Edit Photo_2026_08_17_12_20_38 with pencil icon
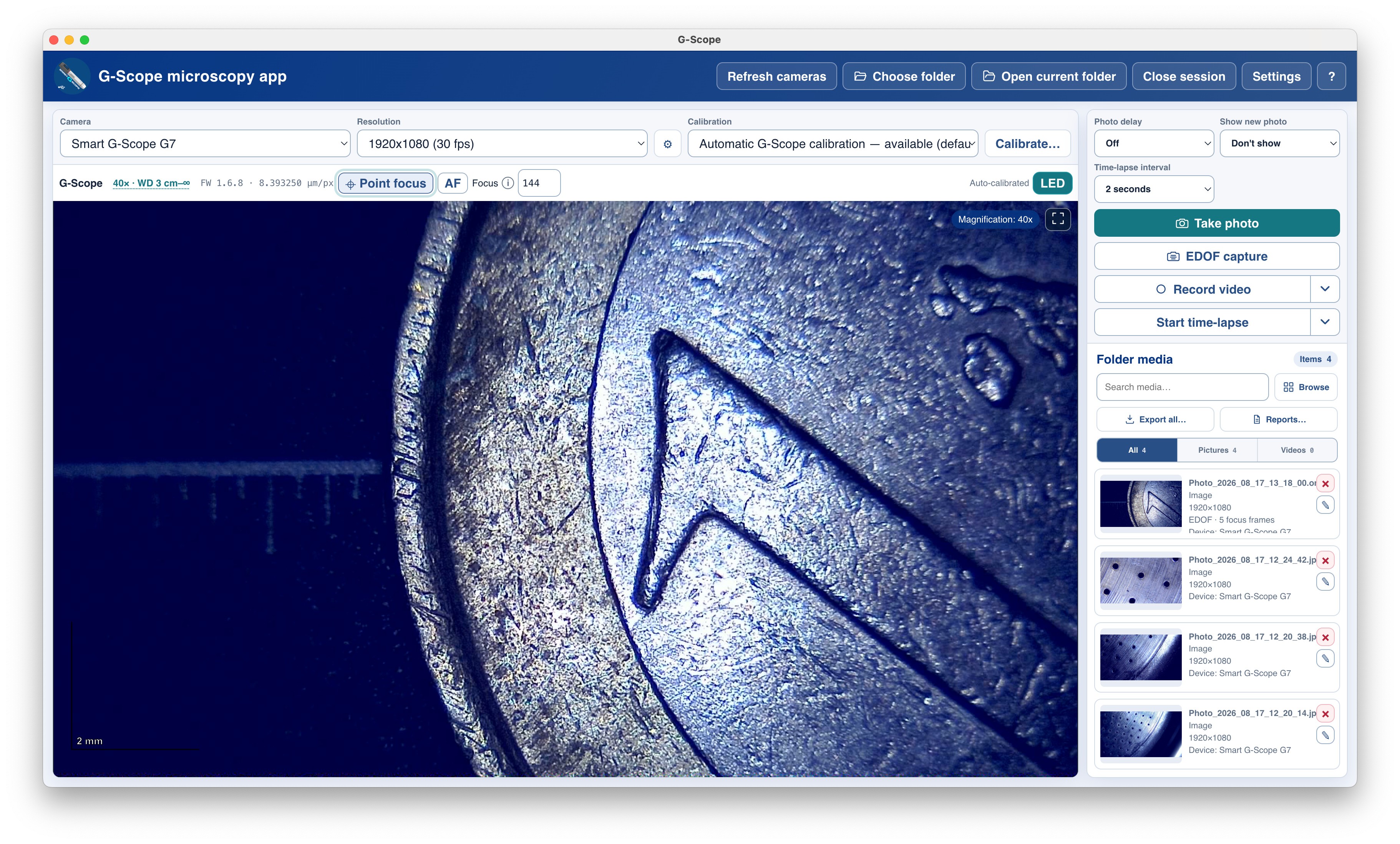The width and height of the screenshot is (1400, 844). pos(1325,658)
